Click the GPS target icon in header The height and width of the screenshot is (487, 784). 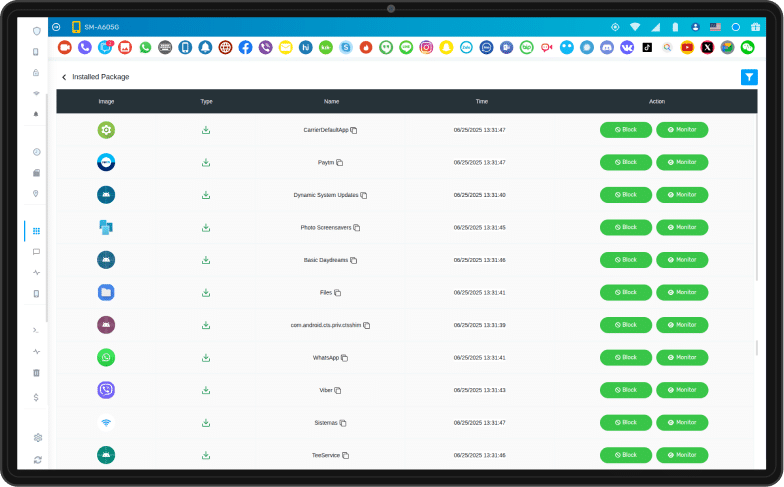(615, 27)
